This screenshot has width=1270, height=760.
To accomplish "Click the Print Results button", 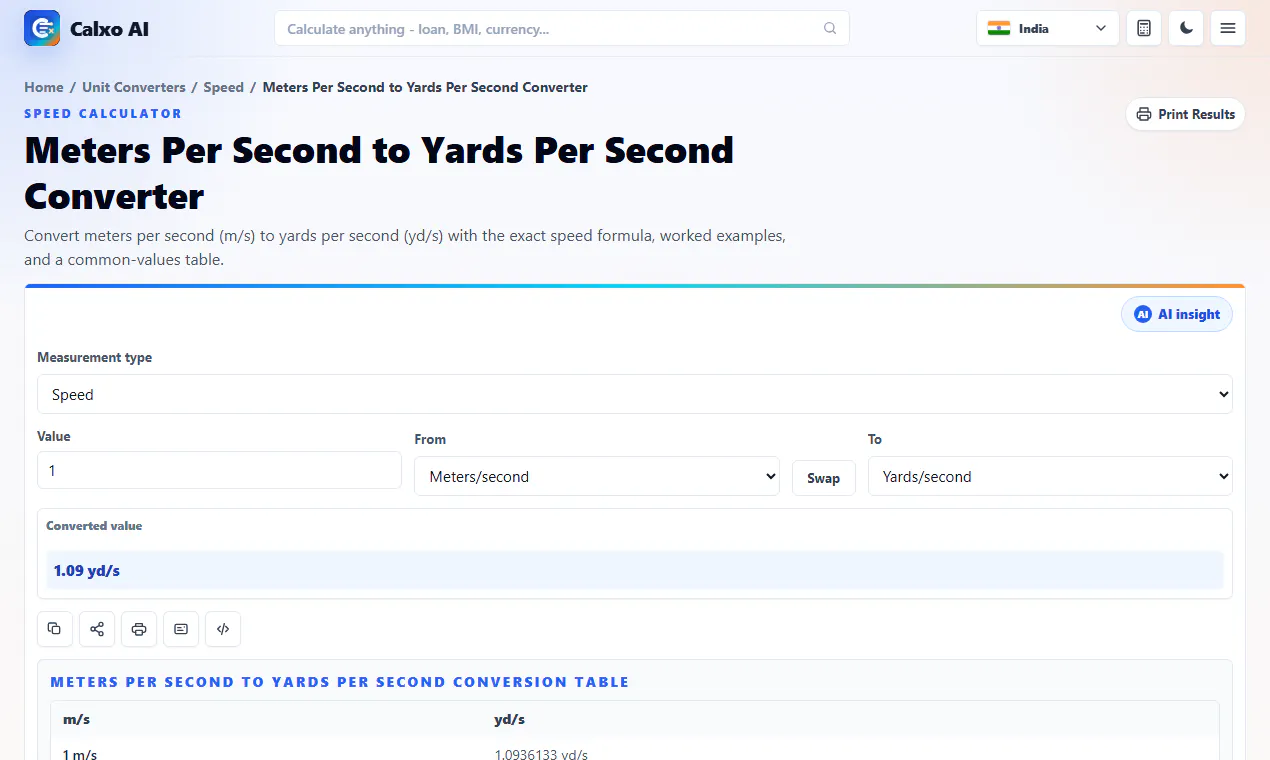I will coord(1185,114).
